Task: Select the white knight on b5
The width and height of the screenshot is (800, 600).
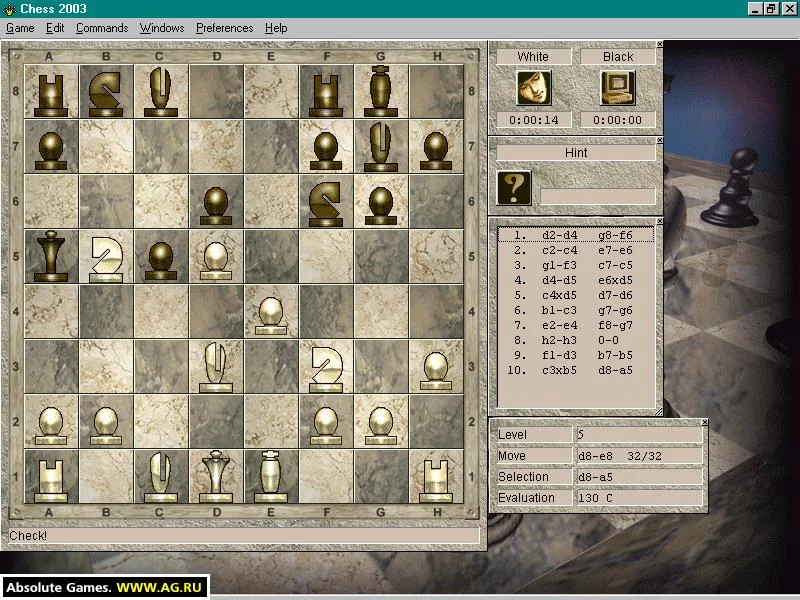Action: tap(106, 259)
